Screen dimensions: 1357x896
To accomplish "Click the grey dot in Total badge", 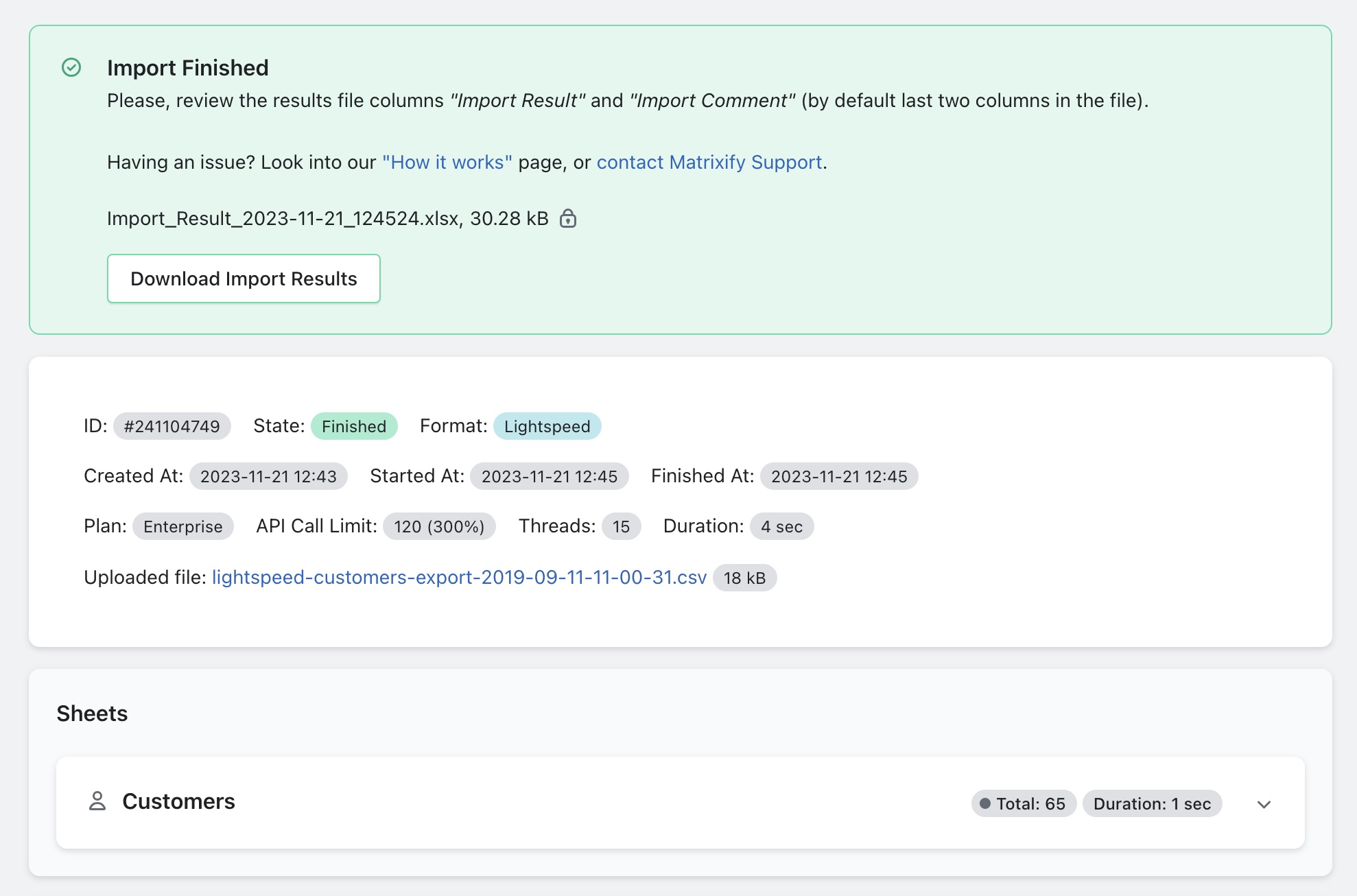I will pyautogui.click(x=985, y=803).
